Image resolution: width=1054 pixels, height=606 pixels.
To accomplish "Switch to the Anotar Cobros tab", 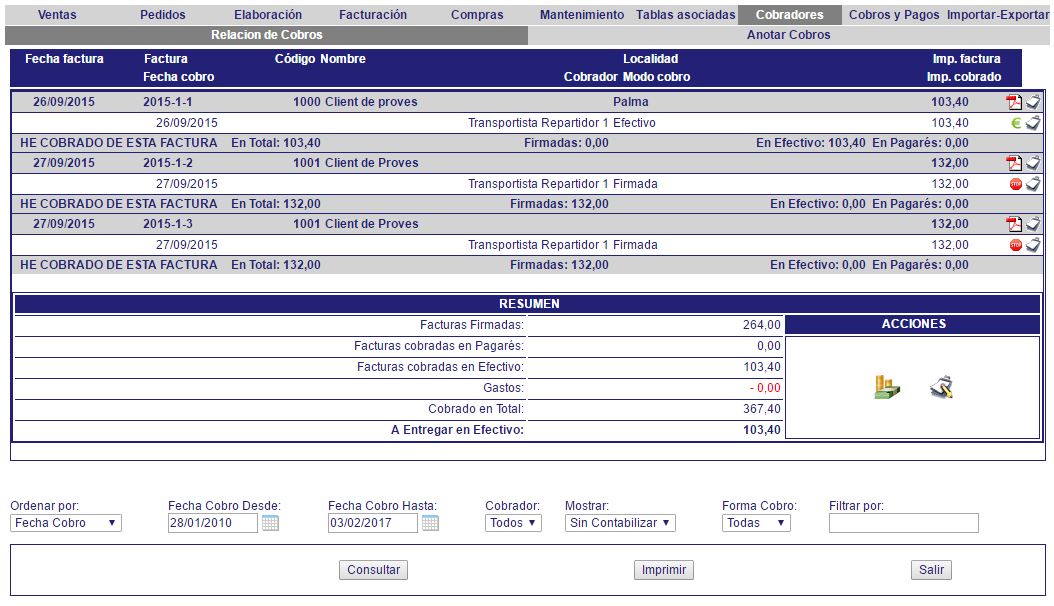I will click(x=788, y=35).
